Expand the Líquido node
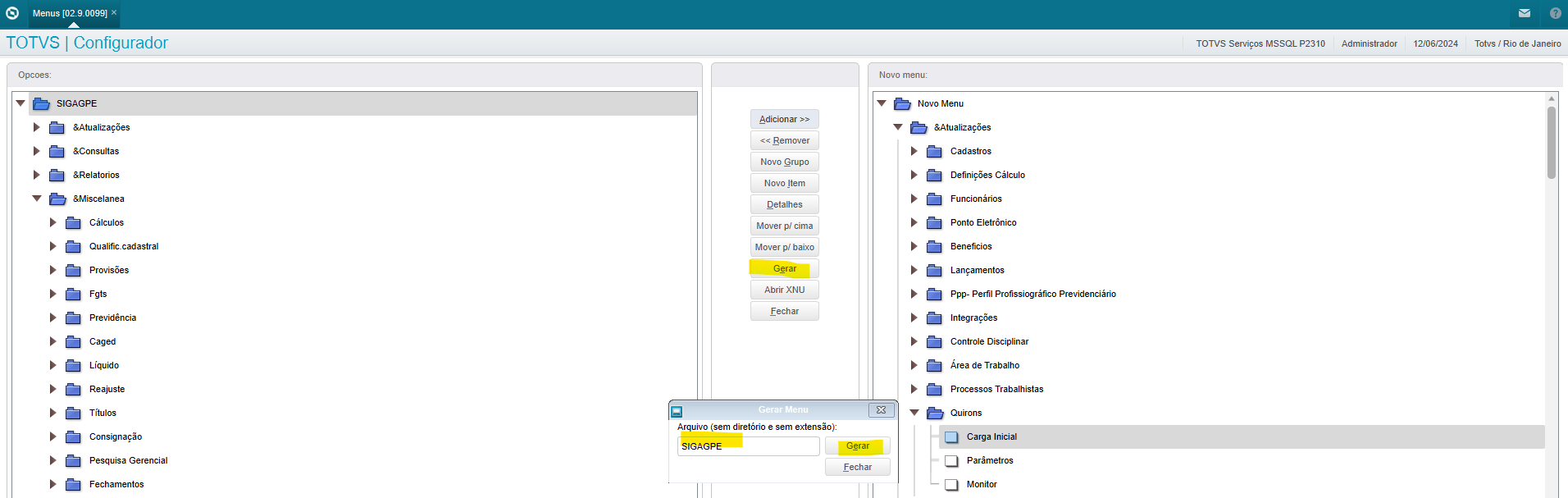Screen dimensions: 1568x498 pyautogui.click(x=52, y=365)
